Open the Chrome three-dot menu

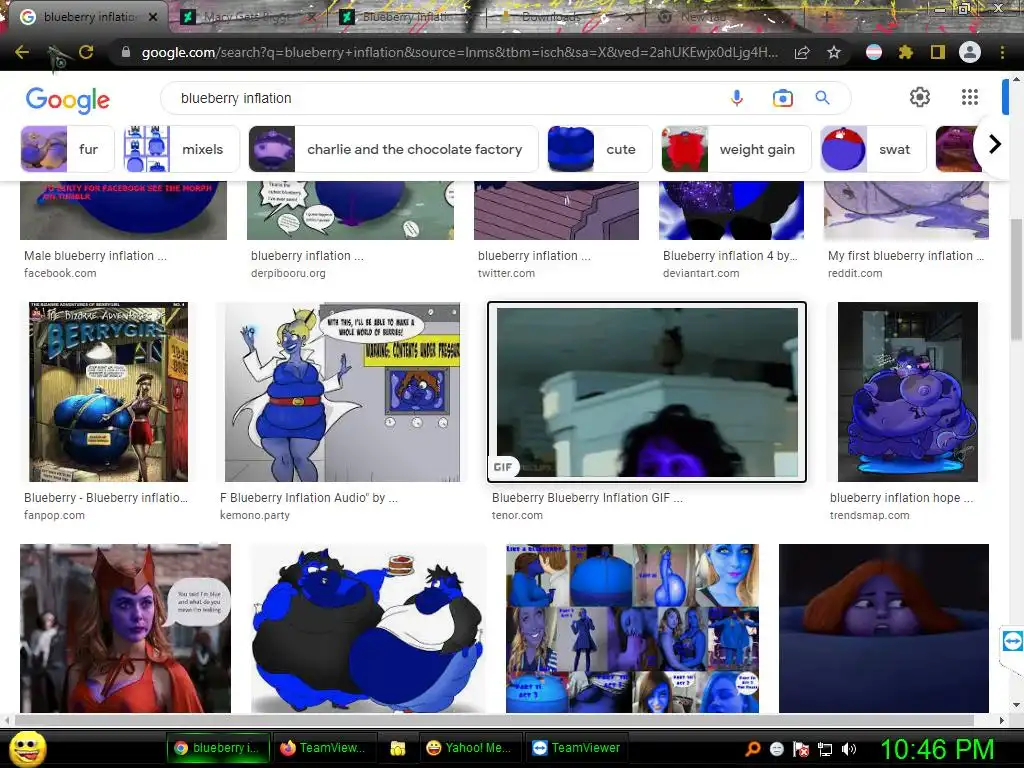(x=1002, y=52)
